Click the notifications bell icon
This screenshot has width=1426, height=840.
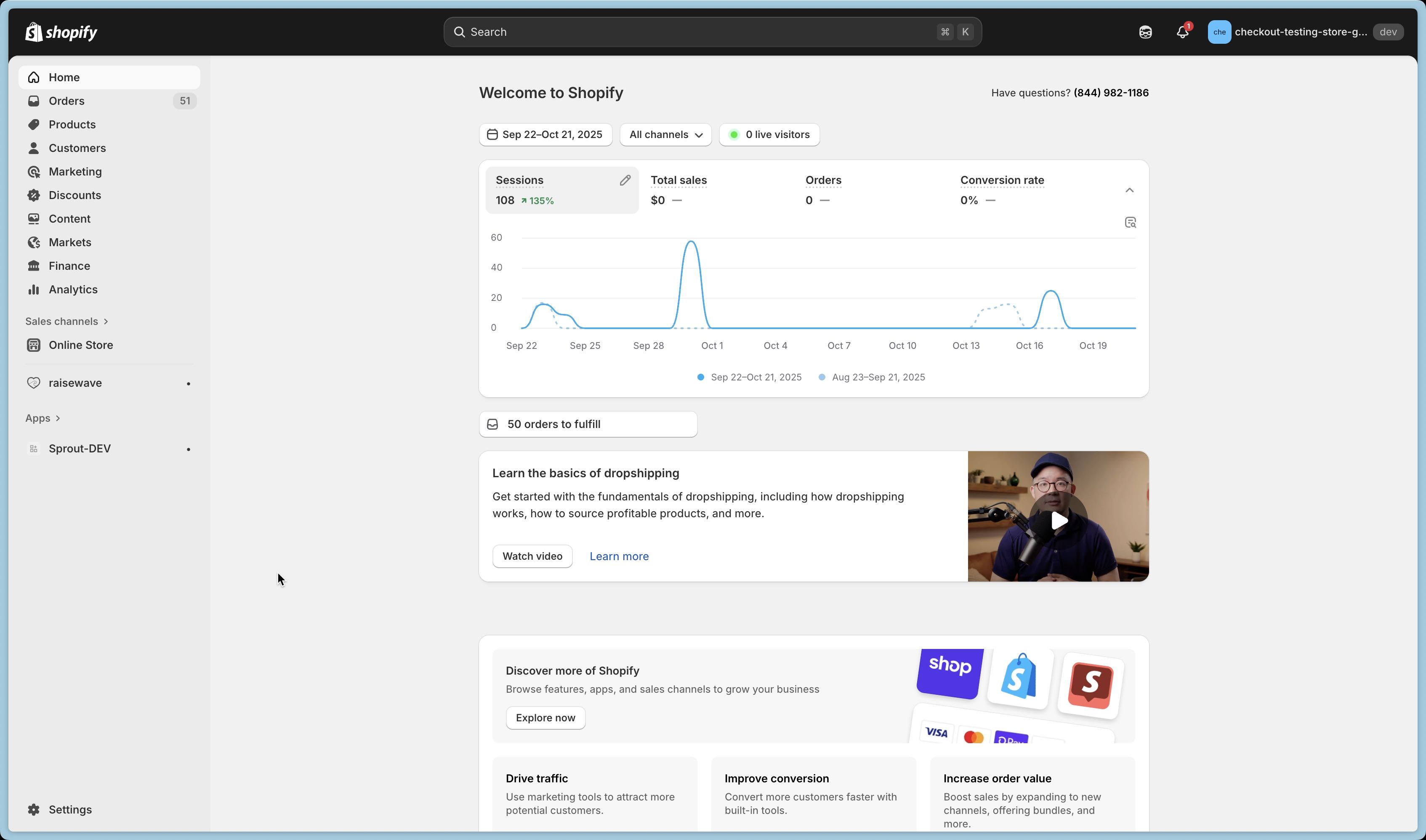pos(1182,32)
